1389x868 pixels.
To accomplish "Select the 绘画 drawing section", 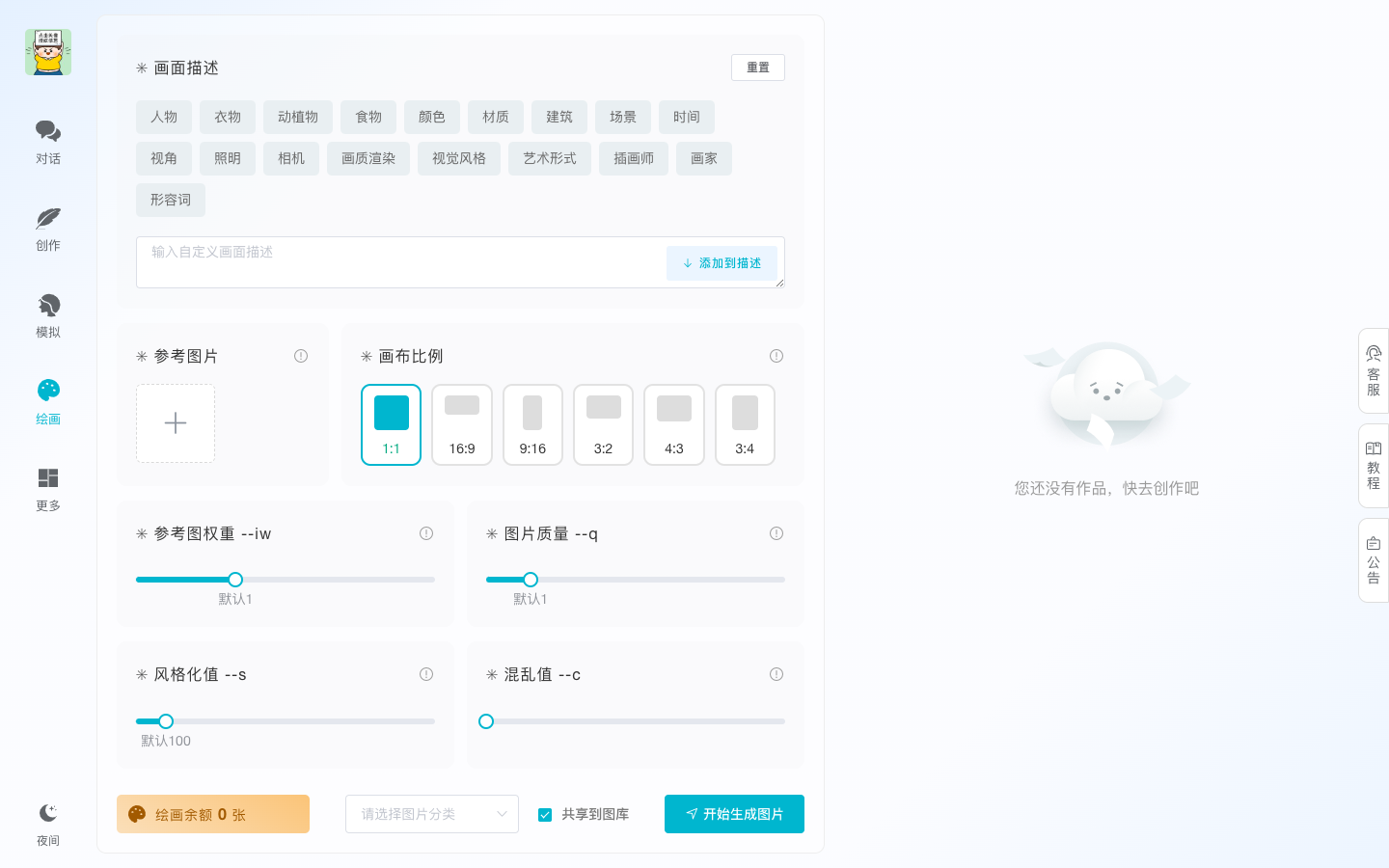I will click(48, 402).
